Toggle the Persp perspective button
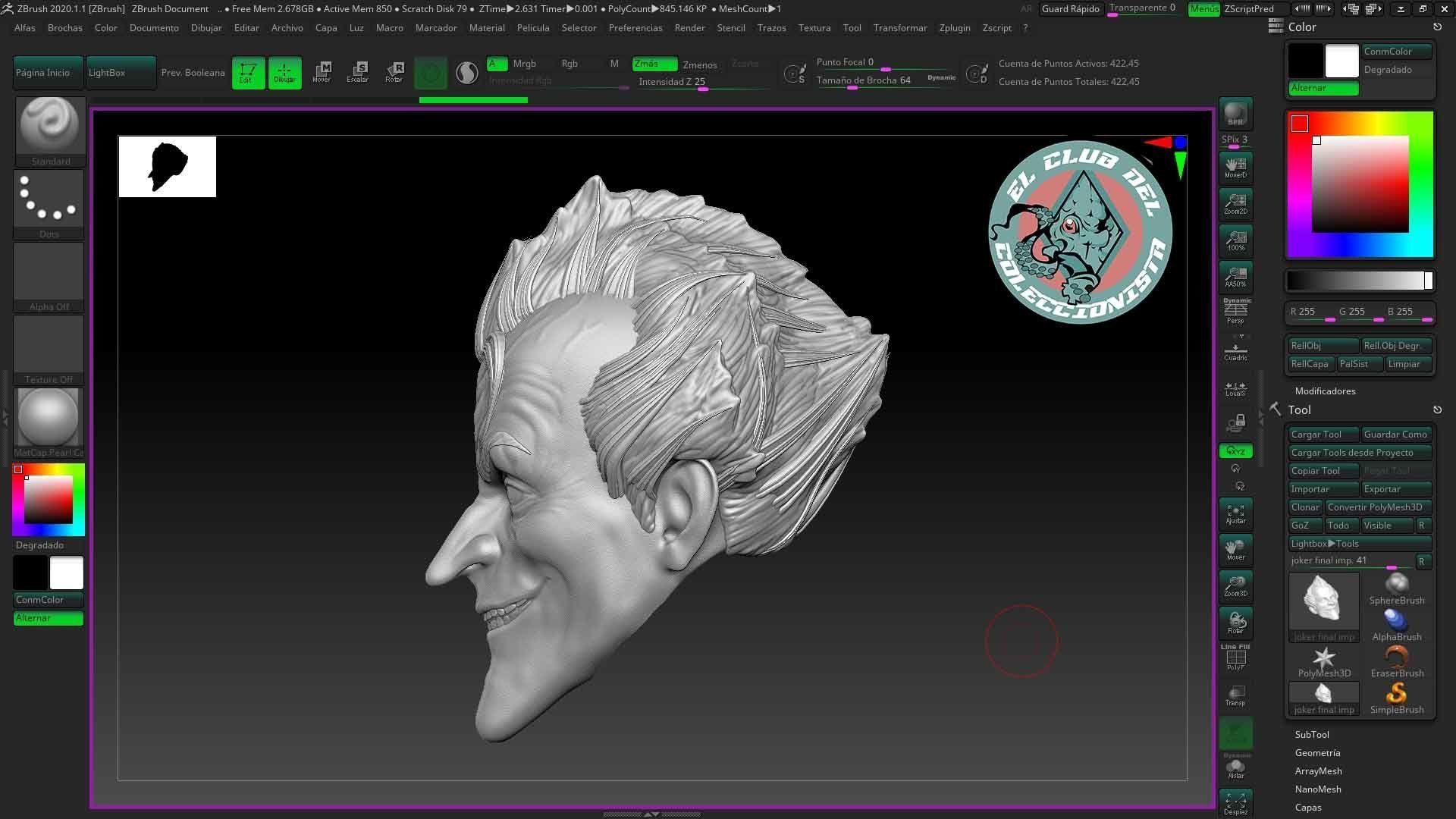 click(x=1235, y=312)
